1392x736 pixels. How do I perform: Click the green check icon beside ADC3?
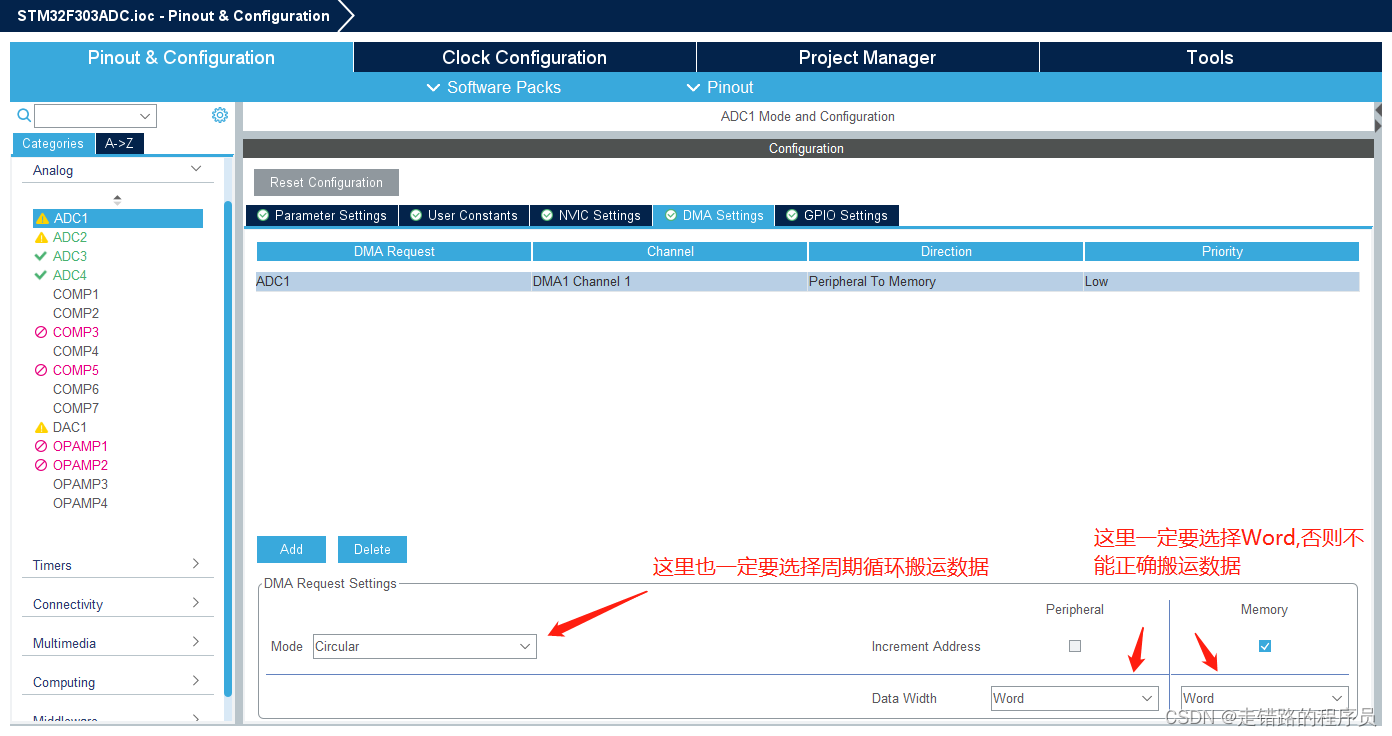(x=41, y=256)
